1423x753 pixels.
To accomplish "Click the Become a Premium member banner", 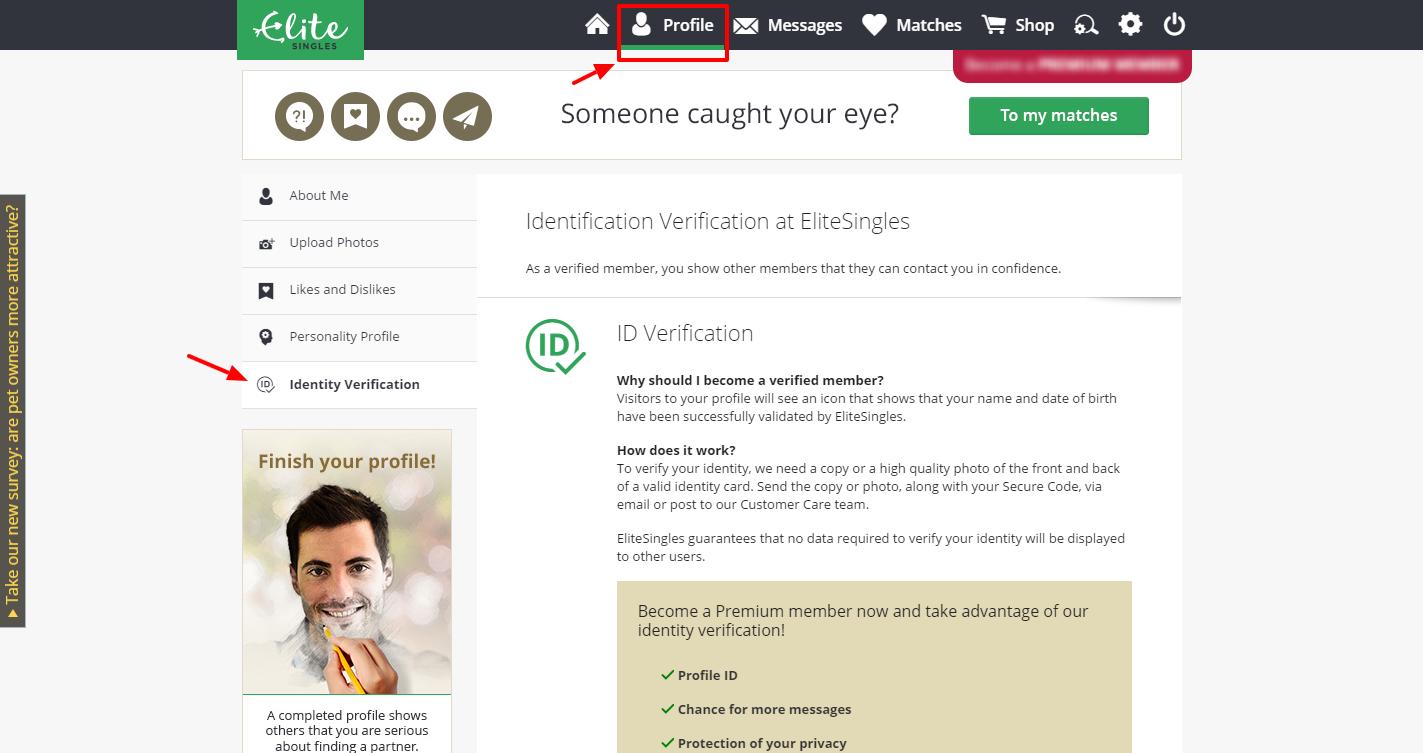I will click(1072, 64).
